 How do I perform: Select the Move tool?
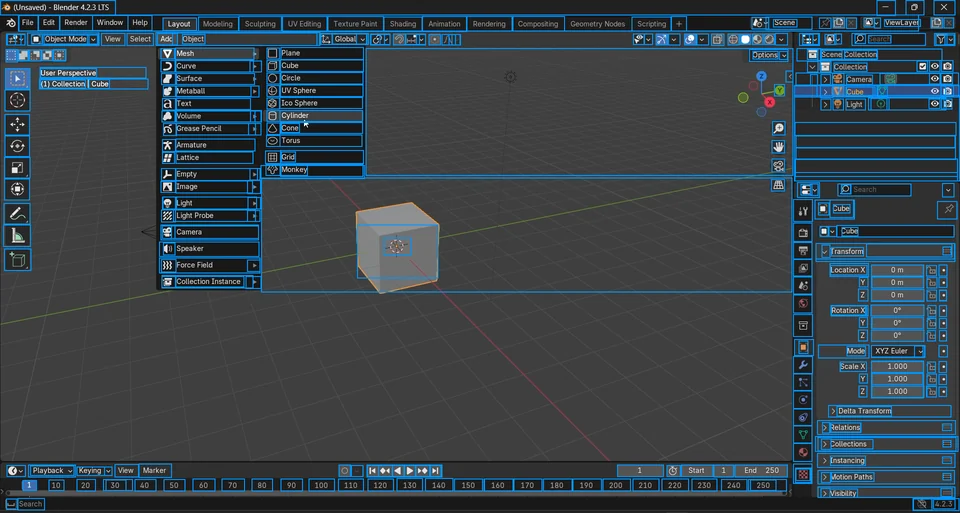point(17,124)
